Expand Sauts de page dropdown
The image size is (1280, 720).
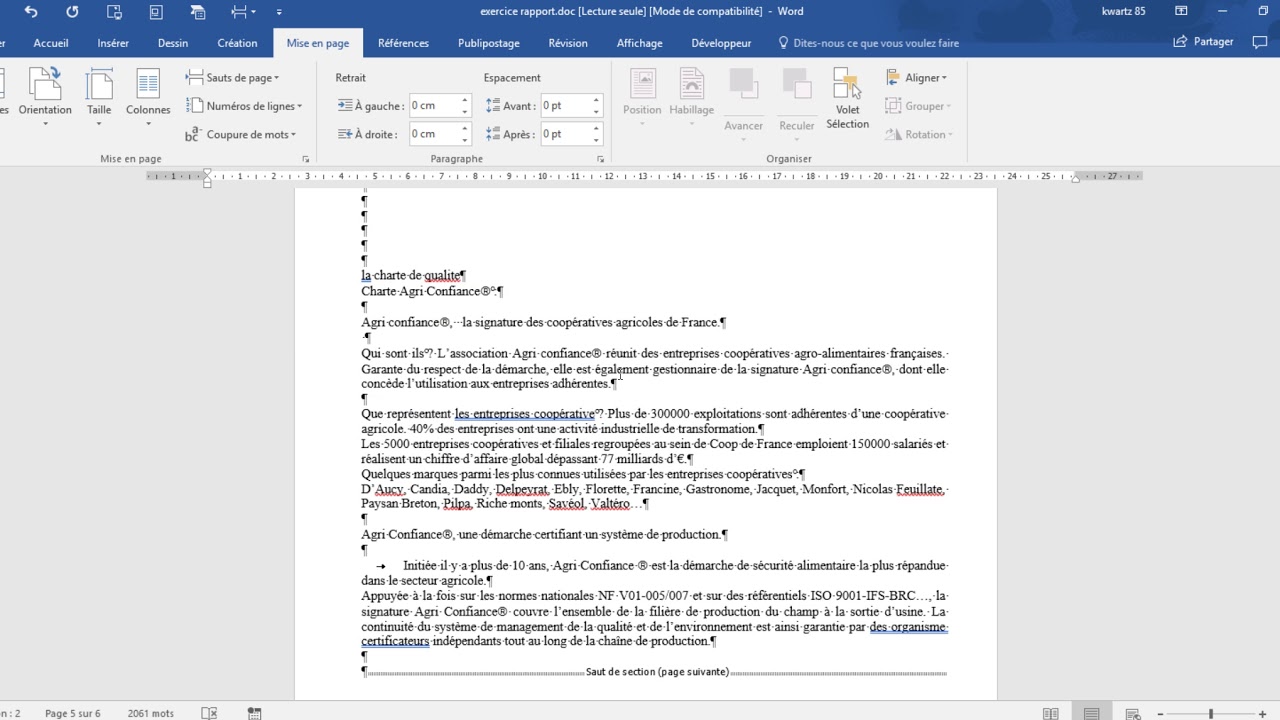[233, 78]
